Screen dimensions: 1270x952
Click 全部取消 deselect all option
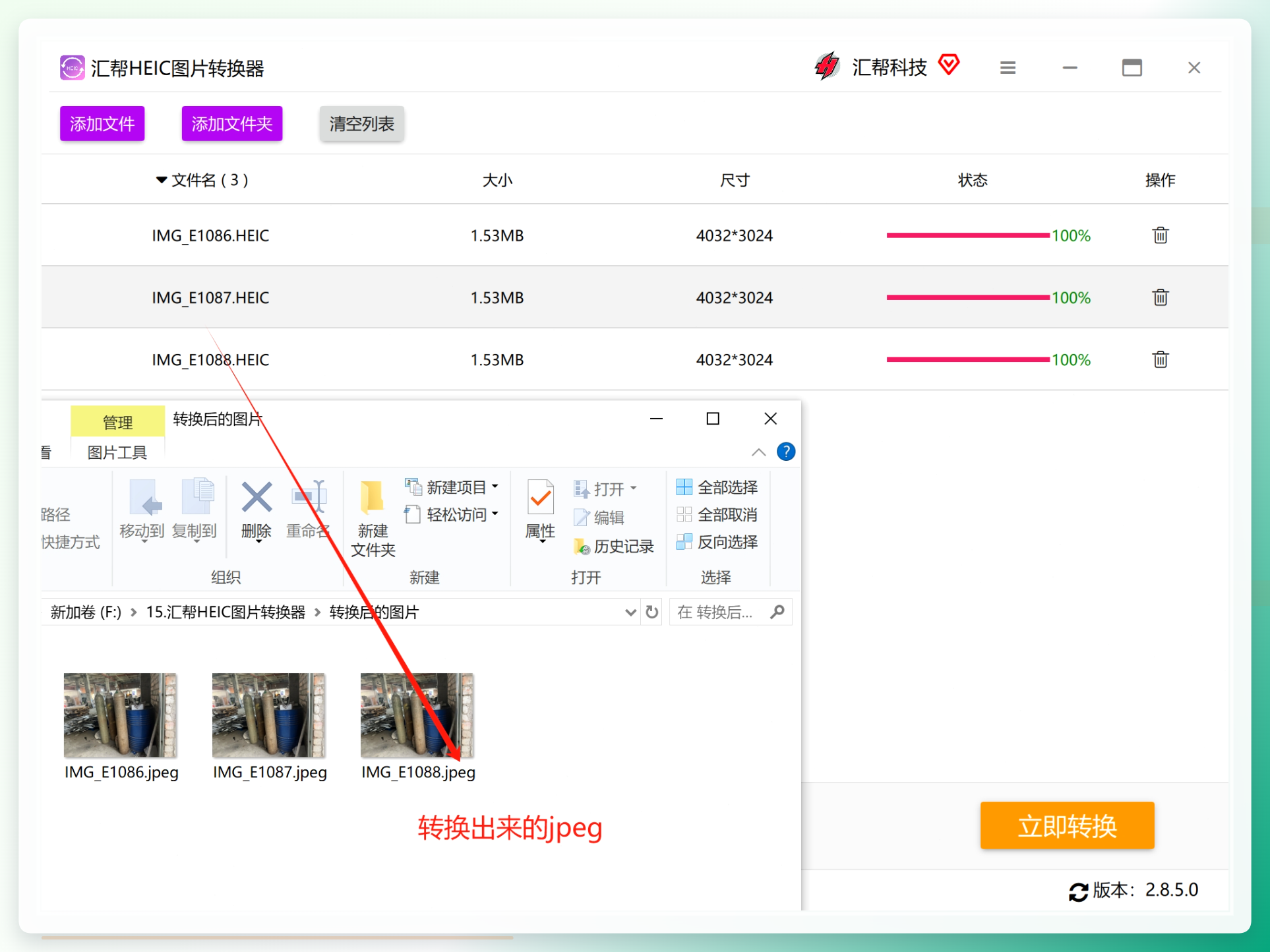click(x=717, y=514)
